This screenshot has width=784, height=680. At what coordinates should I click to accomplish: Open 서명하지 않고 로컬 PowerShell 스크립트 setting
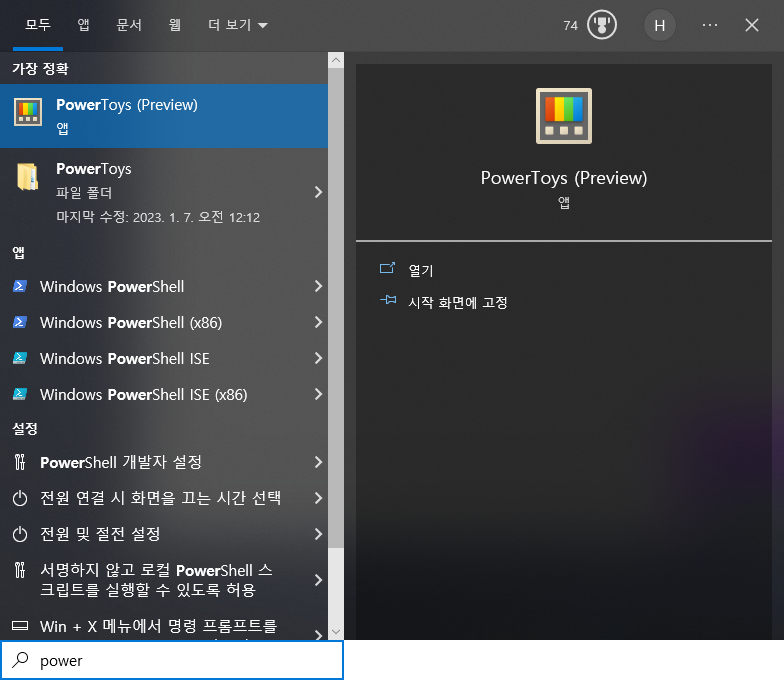pos(164,580)
